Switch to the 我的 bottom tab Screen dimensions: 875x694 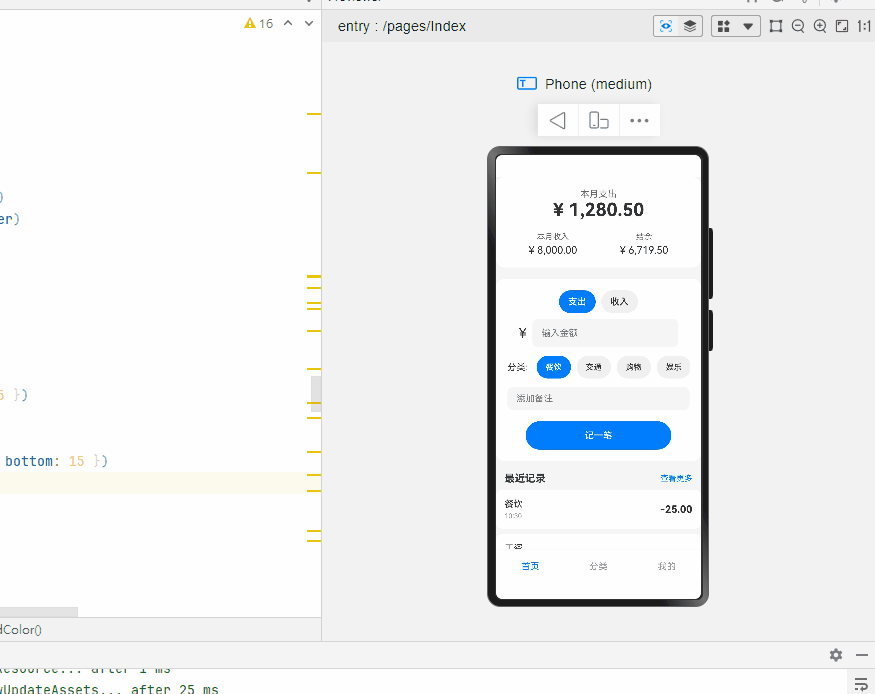[666, 566]
